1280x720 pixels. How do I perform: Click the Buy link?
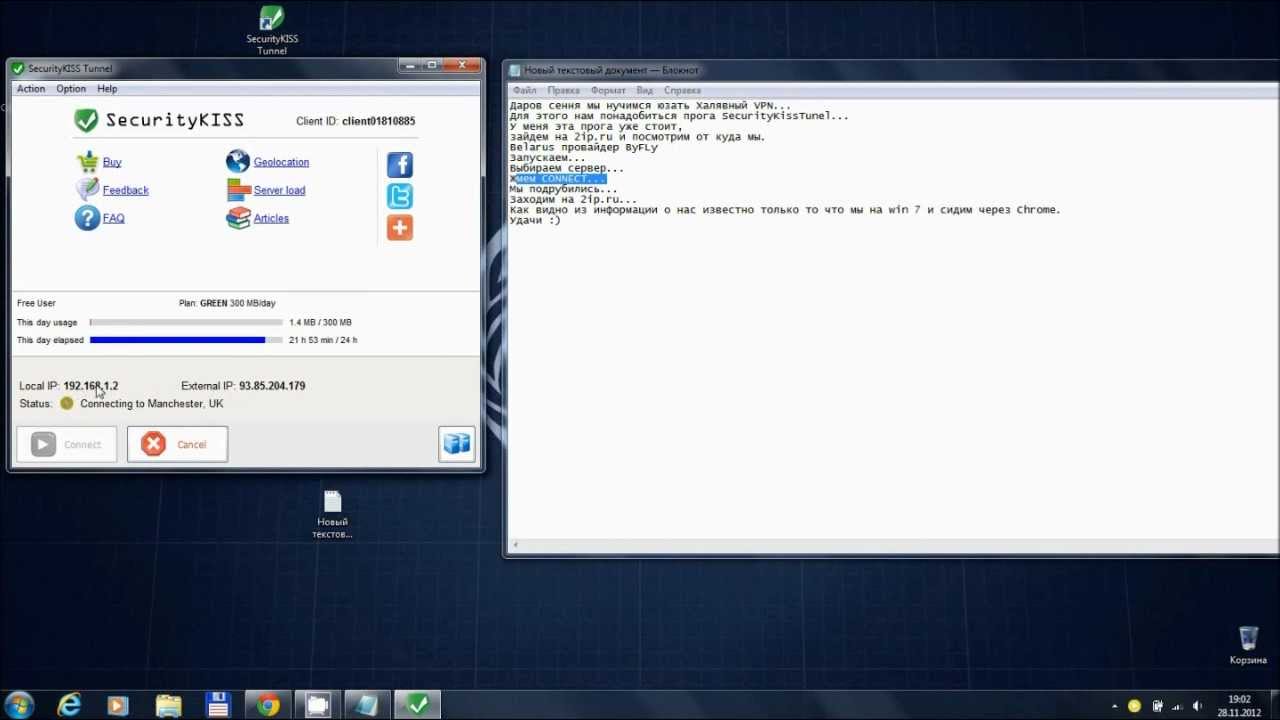pyautogui.click(x=112, y=162)
